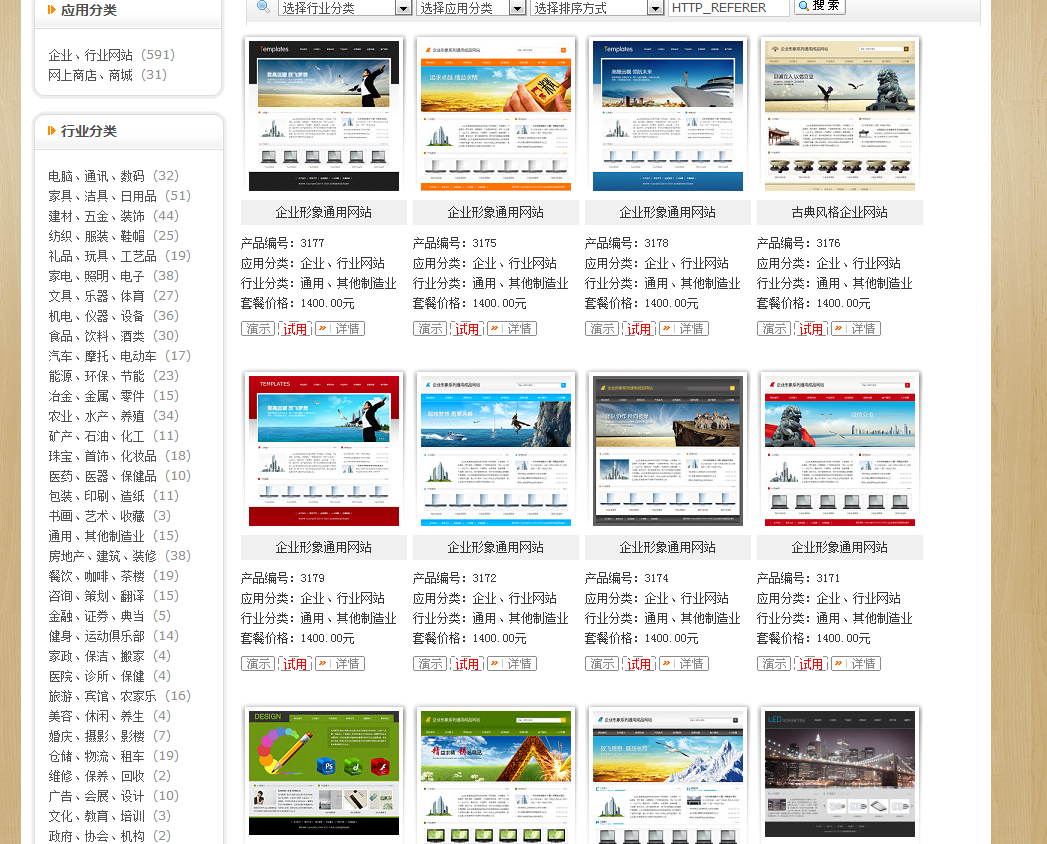
Task: Open 详情 details for product 3171
Action: 856,664
